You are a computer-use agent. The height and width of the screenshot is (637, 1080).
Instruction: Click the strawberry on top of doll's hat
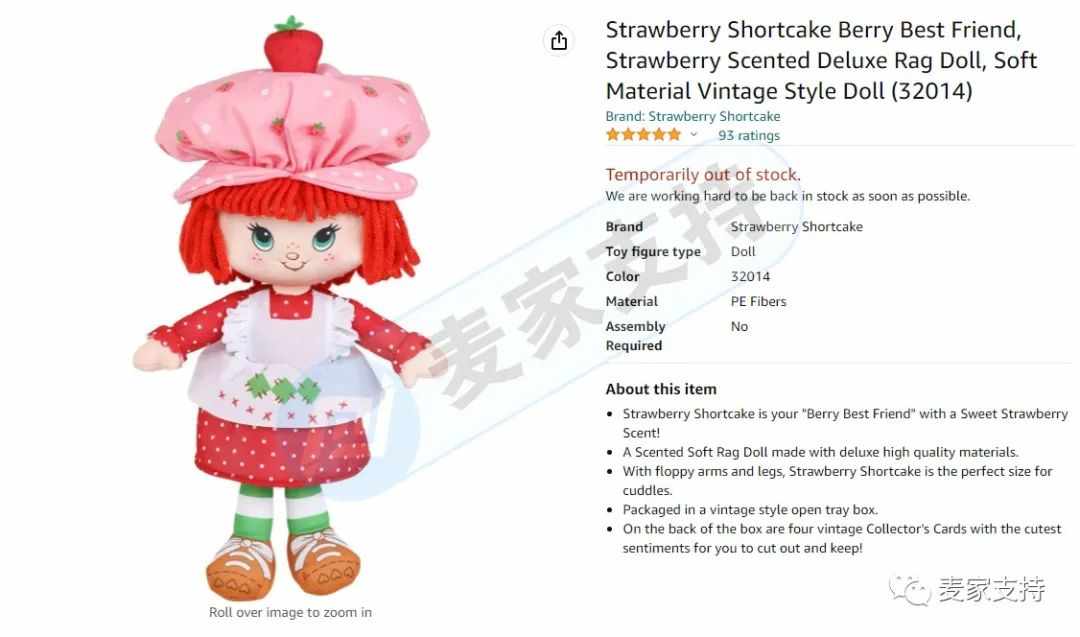pyautogui.click(x=293, y=44)
